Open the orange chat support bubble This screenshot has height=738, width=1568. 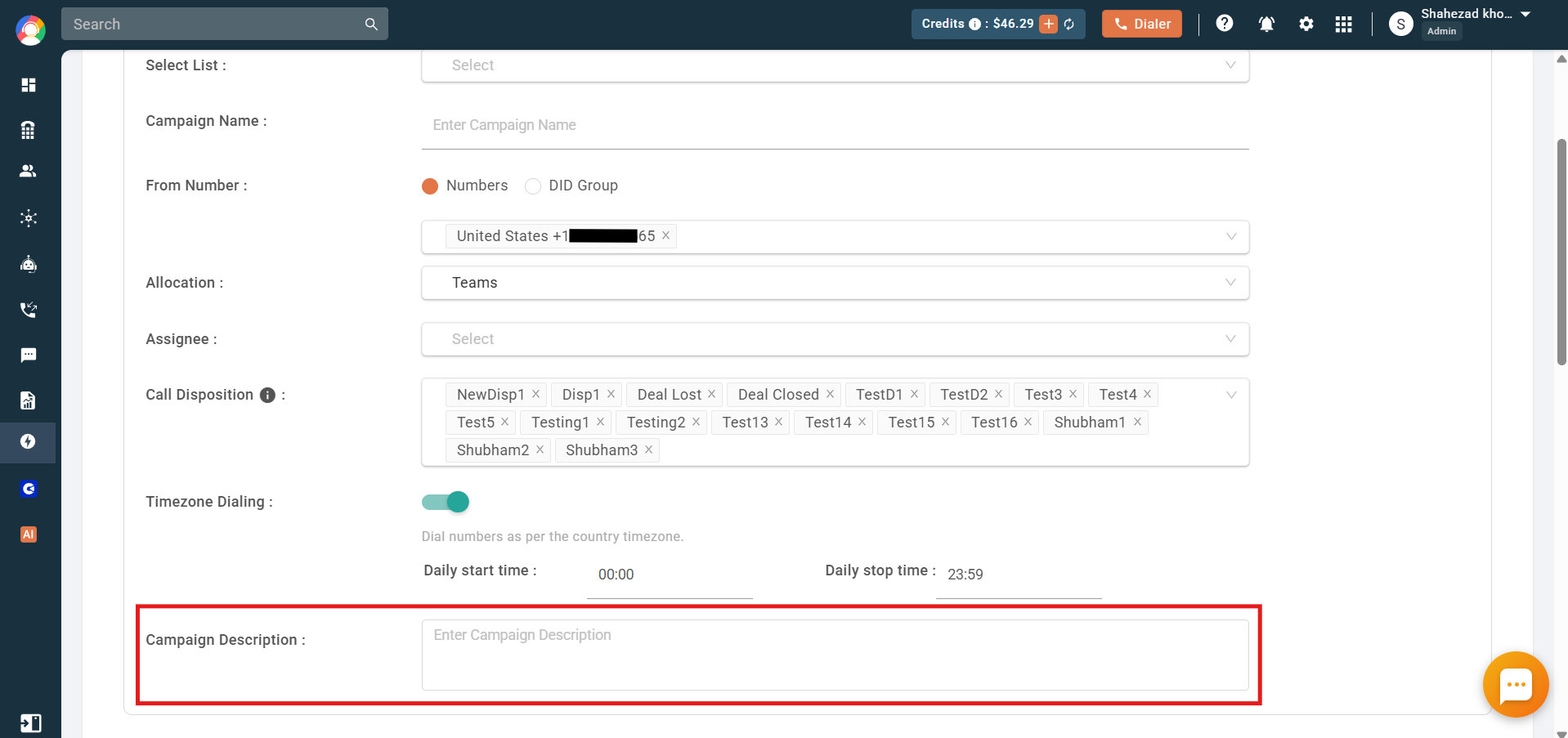(x=1516, y=685)
